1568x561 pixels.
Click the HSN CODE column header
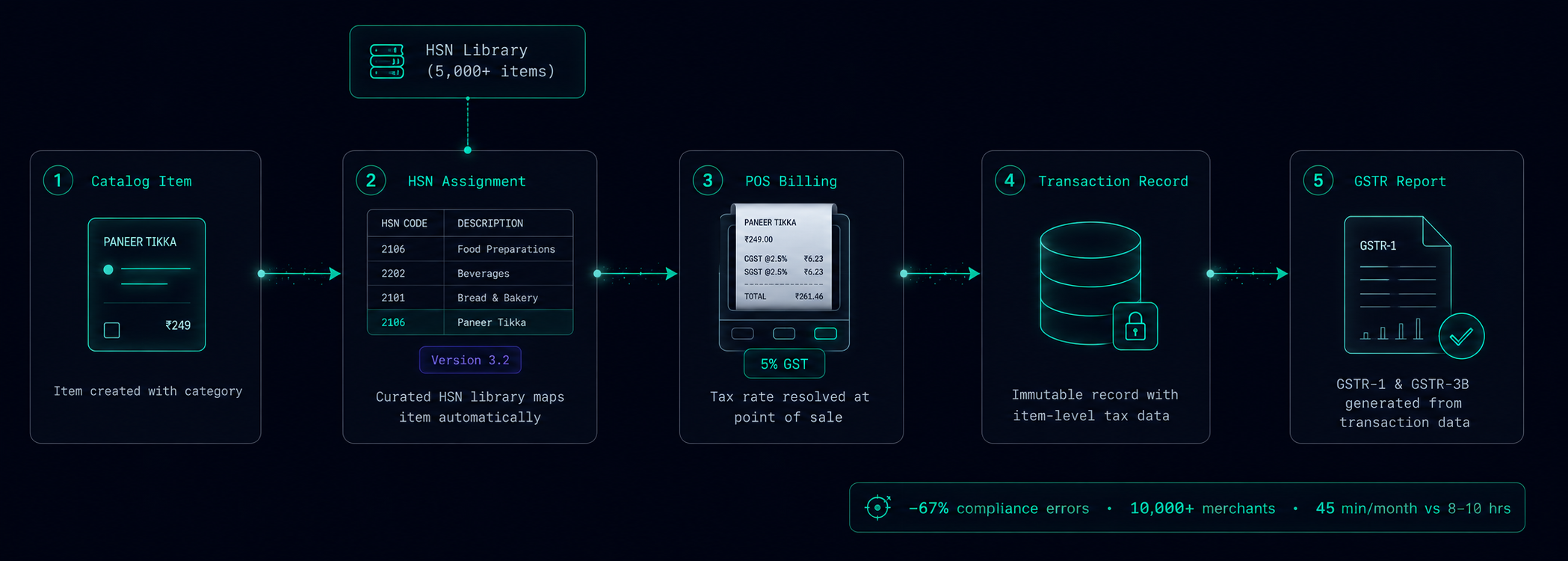click(x=404, y=223)
